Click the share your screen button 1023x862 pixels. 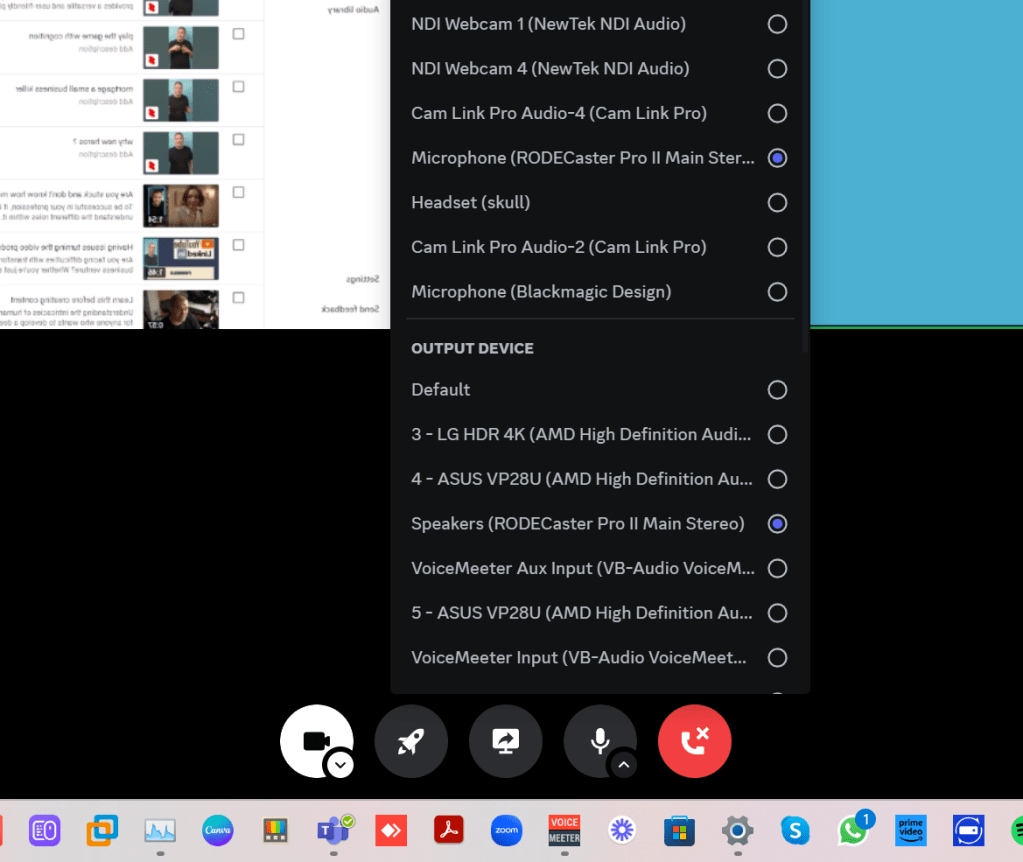pyautogui.click(x=506, y=741)
